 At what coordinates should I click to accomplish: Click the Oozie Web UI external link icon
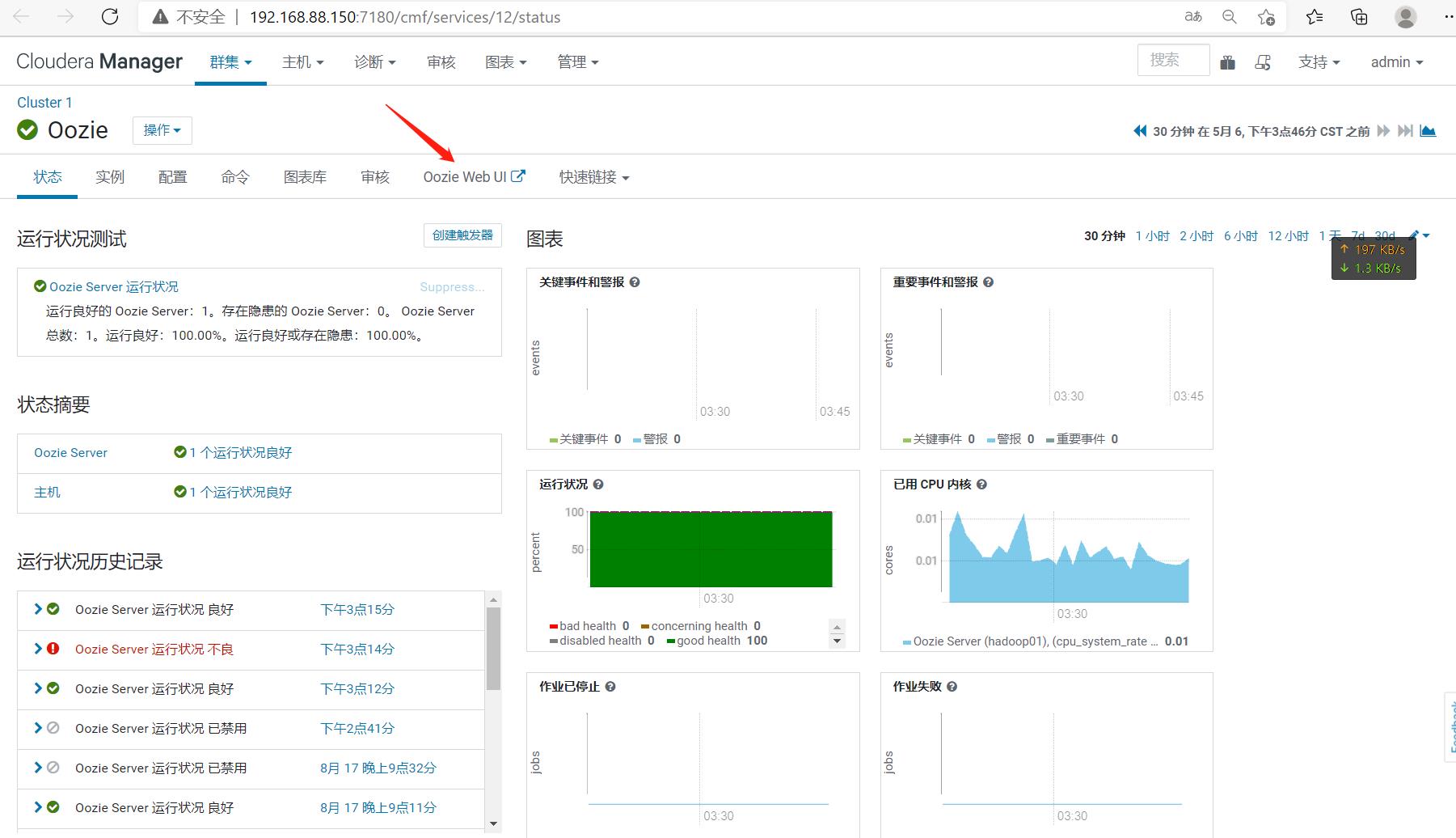pyautogui.click(x=518, y=176)
